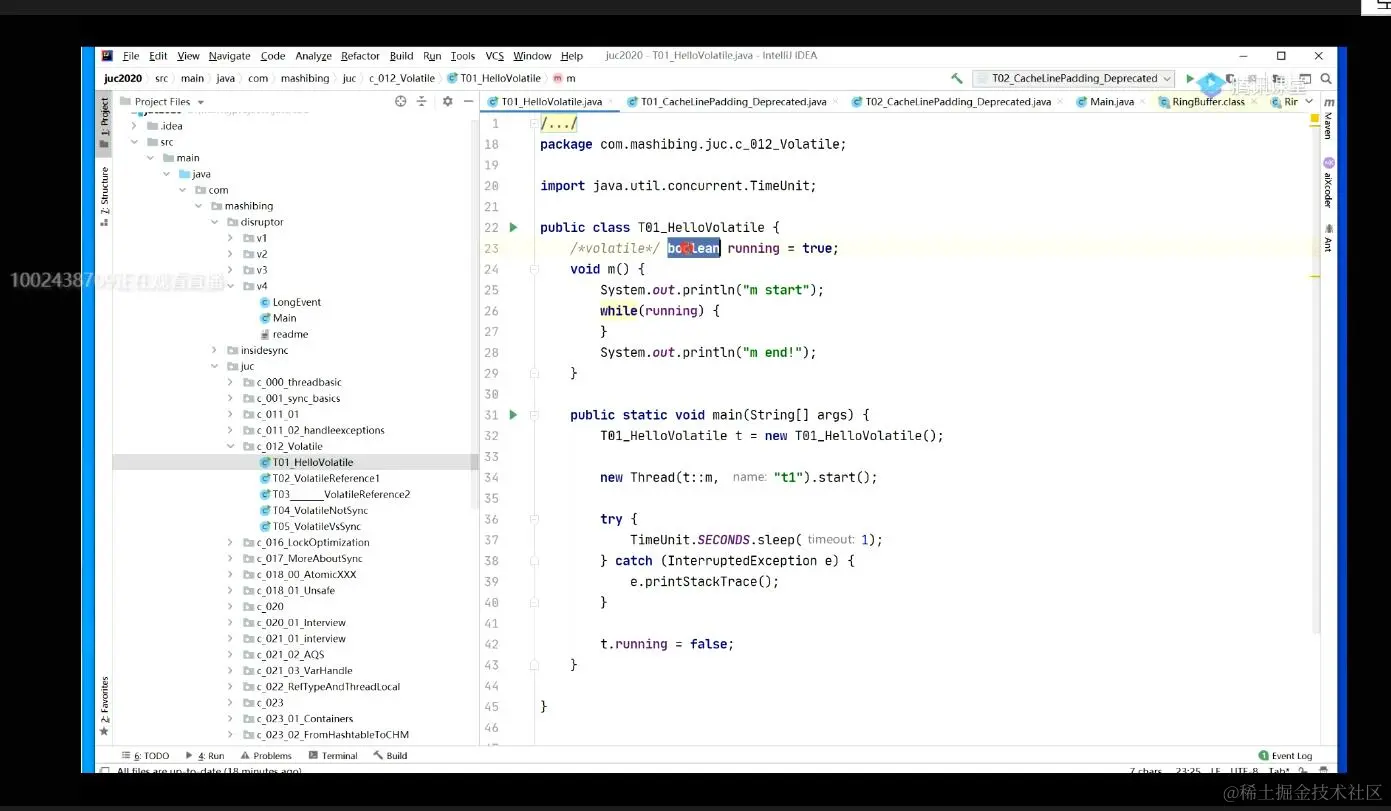
Task: Click the status bar tool windows toggle icon
Action: pos(104,771)
